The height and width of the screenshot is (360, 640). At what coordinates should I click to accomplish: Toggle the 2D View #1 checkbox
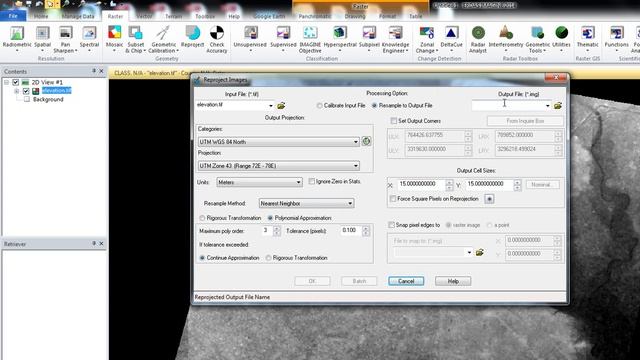point(16,82)
